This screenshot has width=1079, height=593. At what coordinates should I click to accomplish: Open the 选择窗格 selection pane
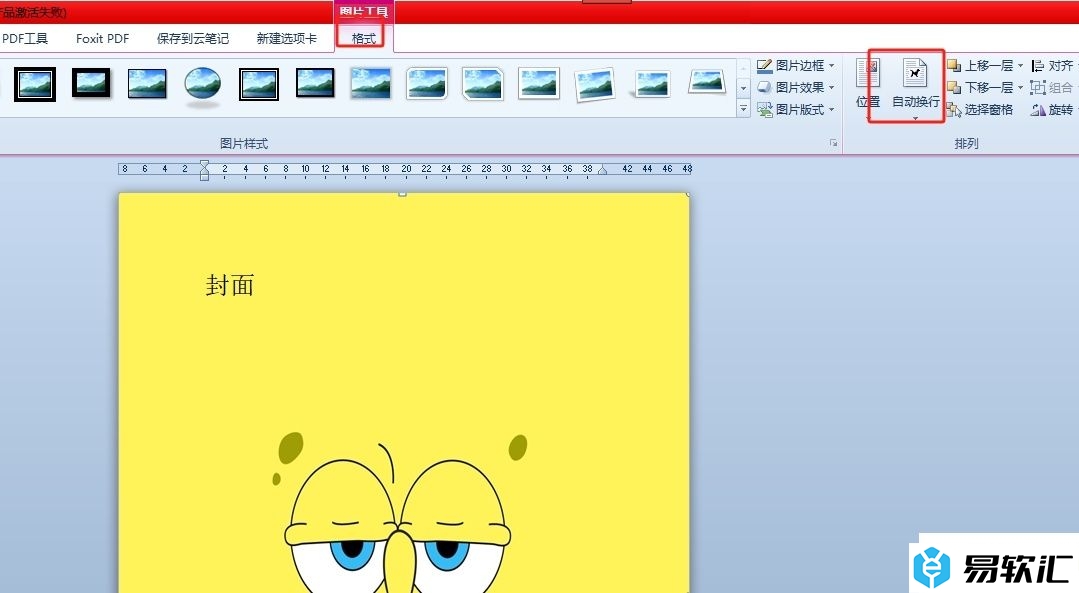tap(980, 109)
